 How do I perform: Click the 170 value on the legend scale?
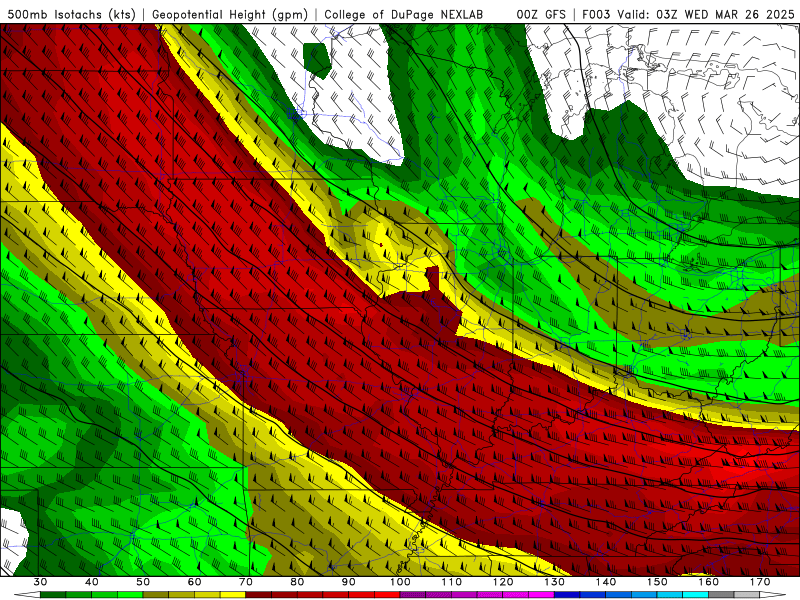click(760, 582)
